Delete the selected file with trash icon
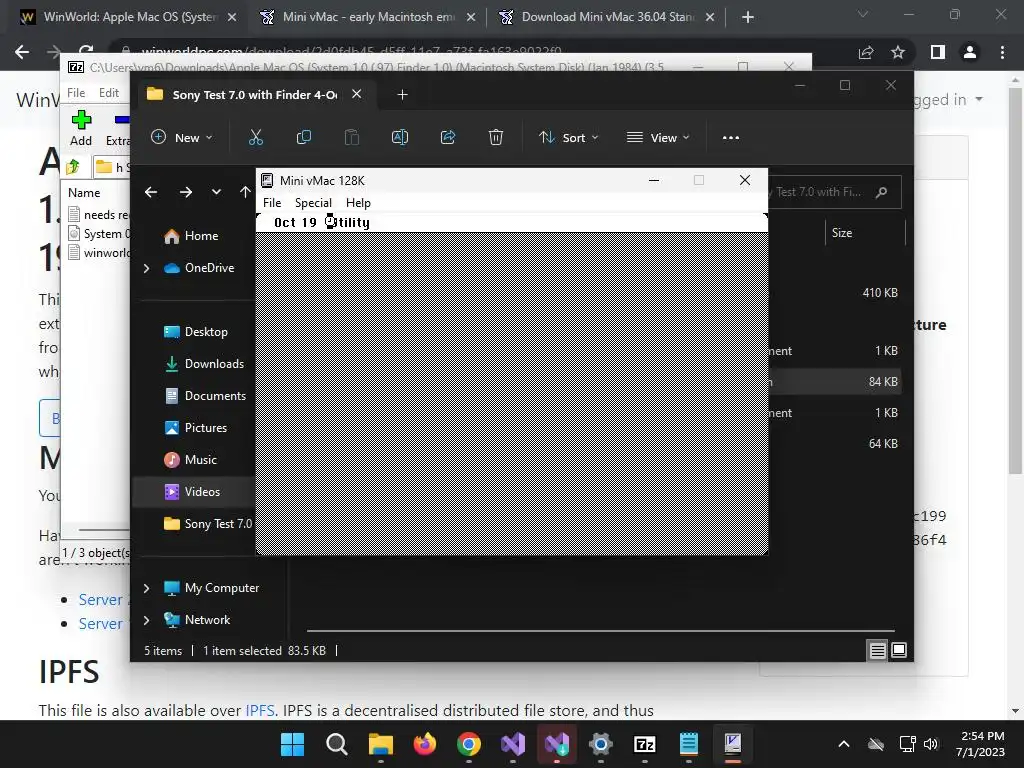 [496, 138]
